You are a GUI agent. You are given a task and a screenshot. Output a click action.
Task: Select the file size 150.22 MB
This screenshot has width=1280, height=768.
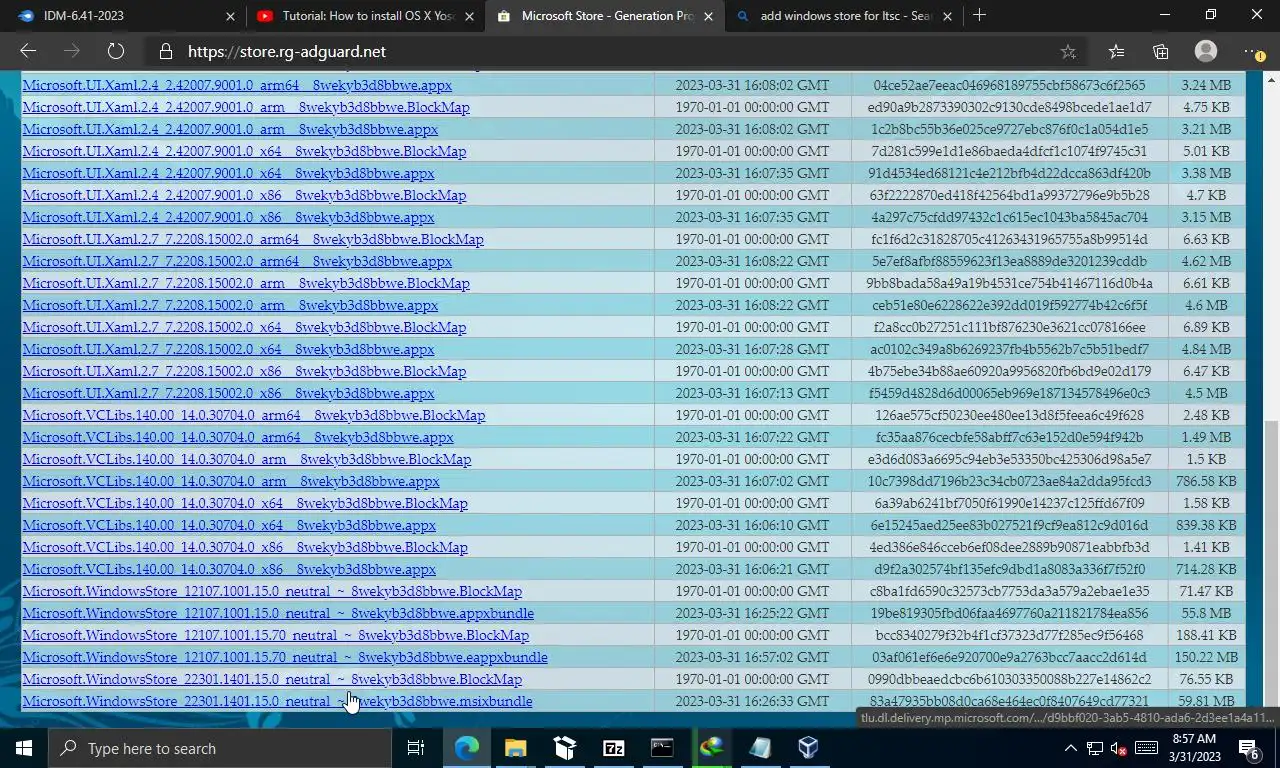pos(1205,657)
